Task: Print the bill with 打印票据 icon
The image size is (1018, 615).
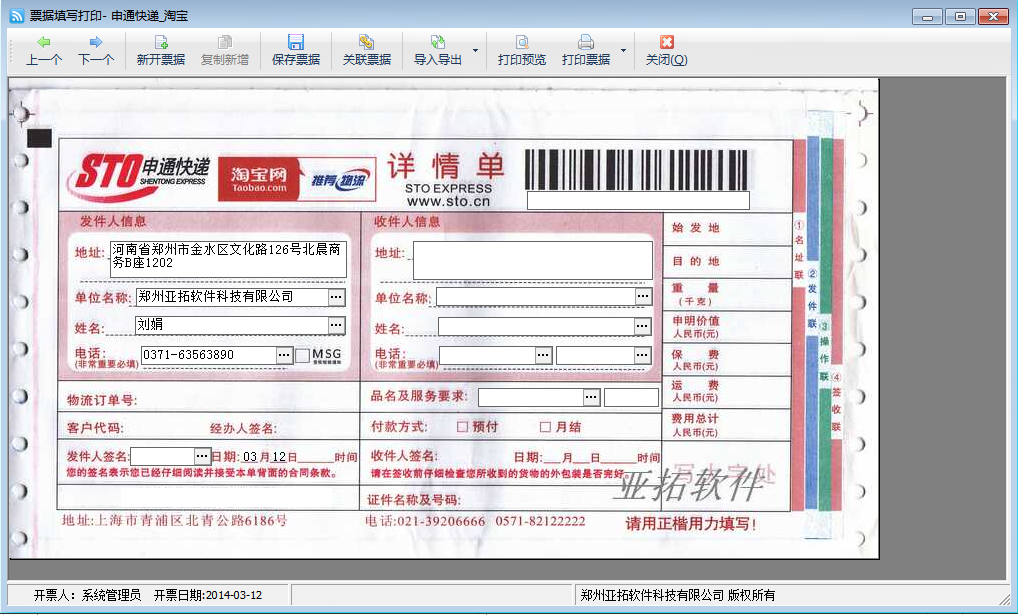Action: coord(586,51)
